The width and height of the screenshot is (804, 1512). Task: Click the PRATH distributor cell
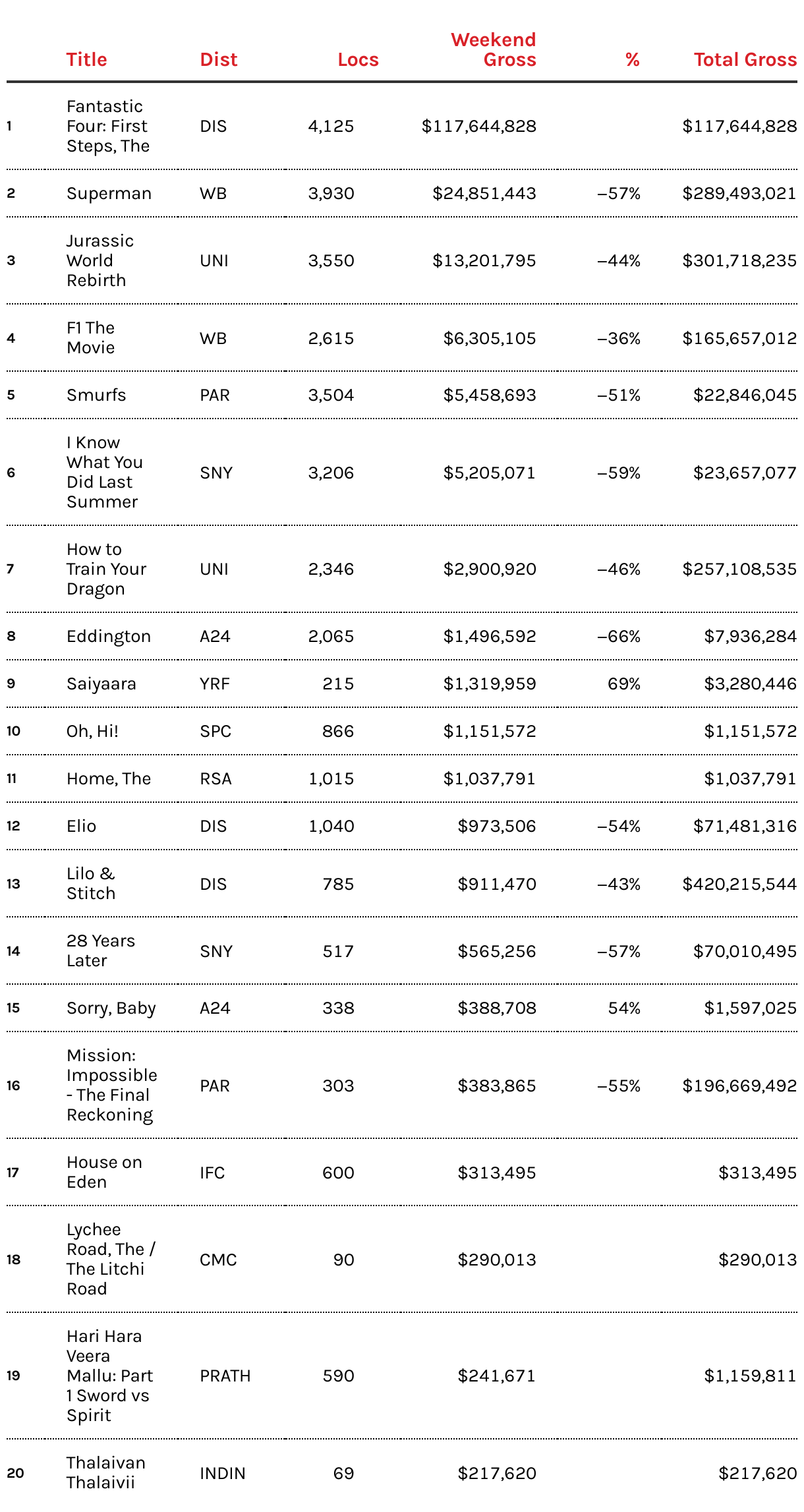225,1376
